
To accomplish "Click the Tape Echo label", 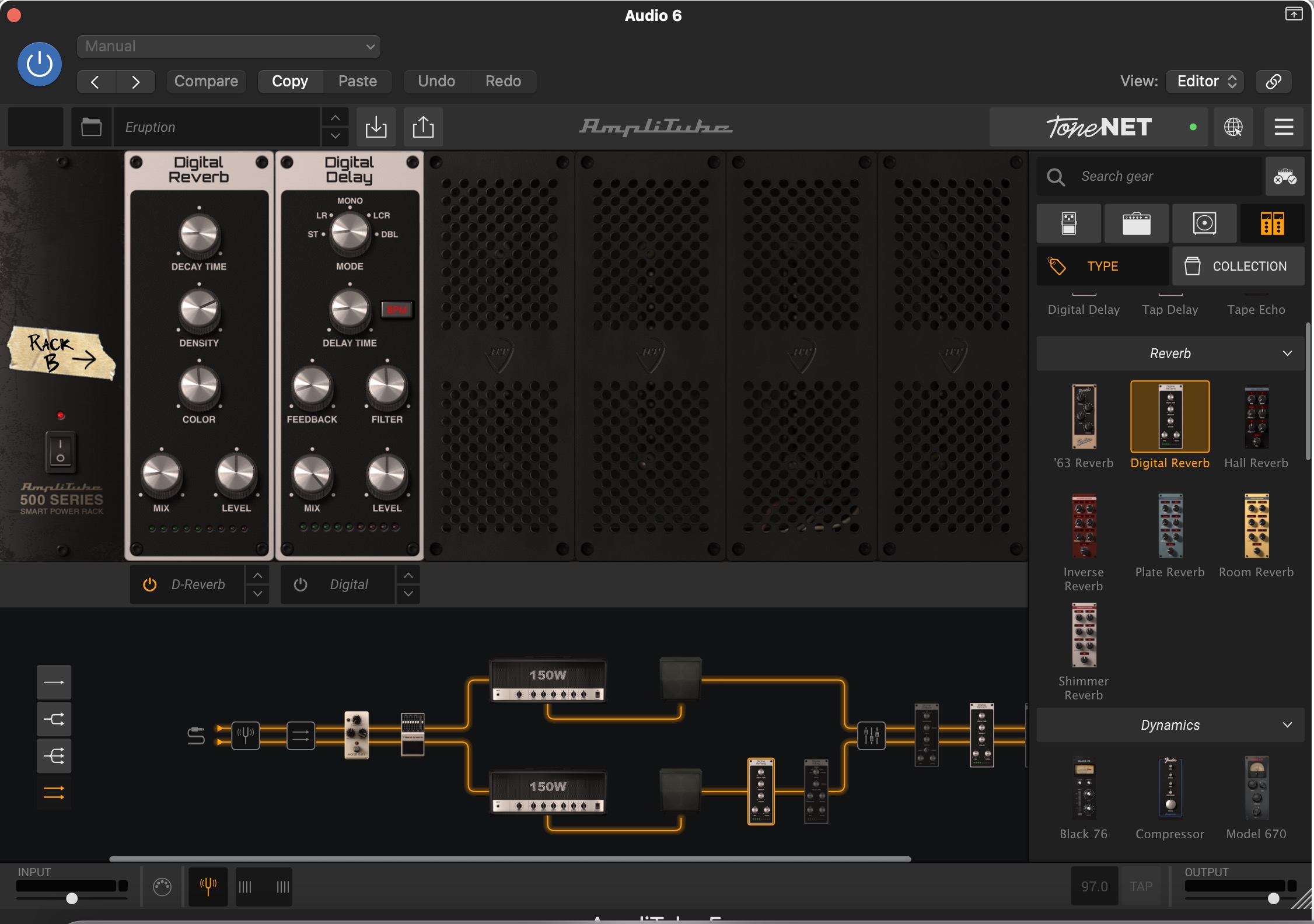I will click(x=1256, y=310).
